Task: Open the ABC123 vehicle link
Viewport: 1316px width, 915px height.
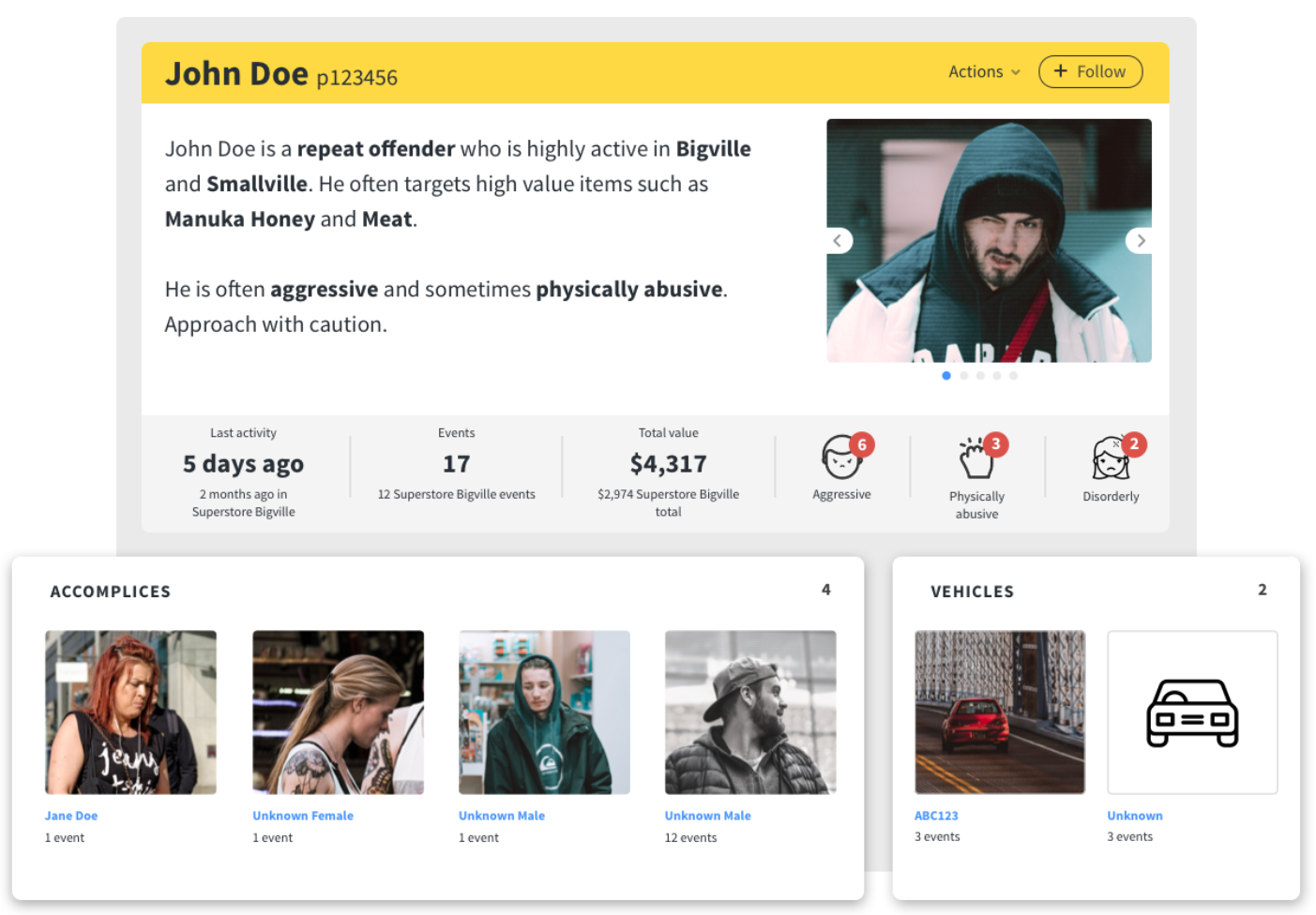Action: 936,816
